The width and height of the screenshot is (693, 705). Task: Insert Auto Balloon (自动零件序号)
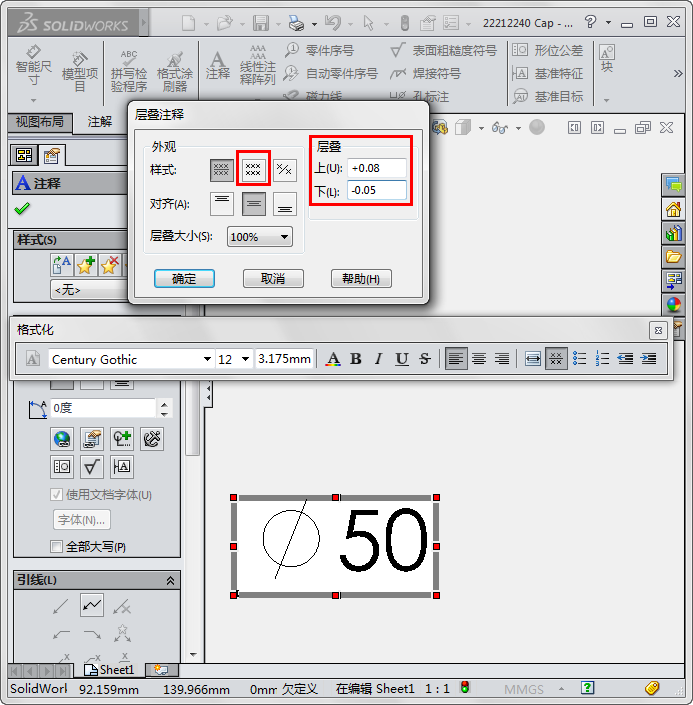pyautogui.click(x=331, y=73)
